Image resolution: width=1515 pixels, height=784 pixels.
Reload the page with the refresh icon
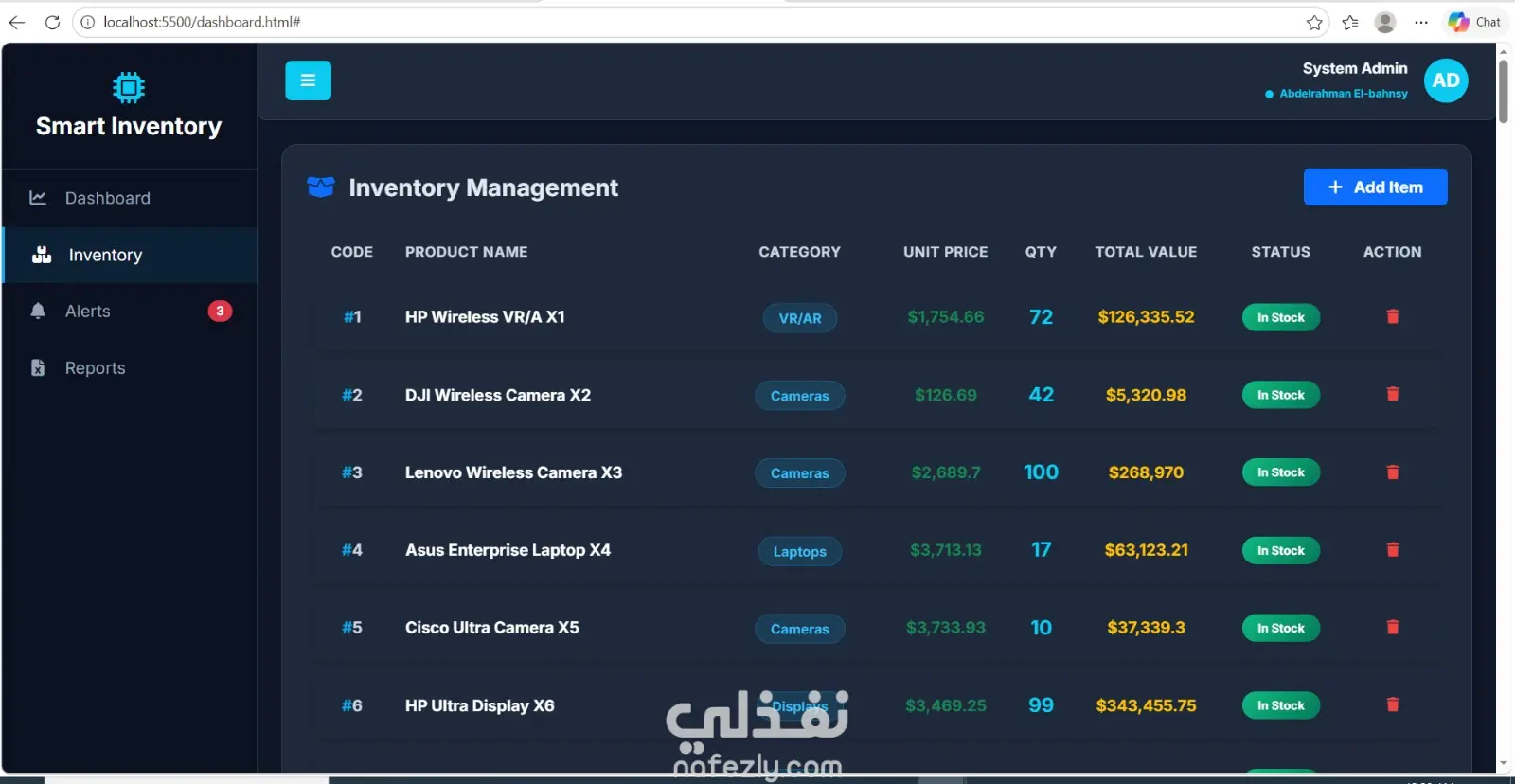point(52,22)
